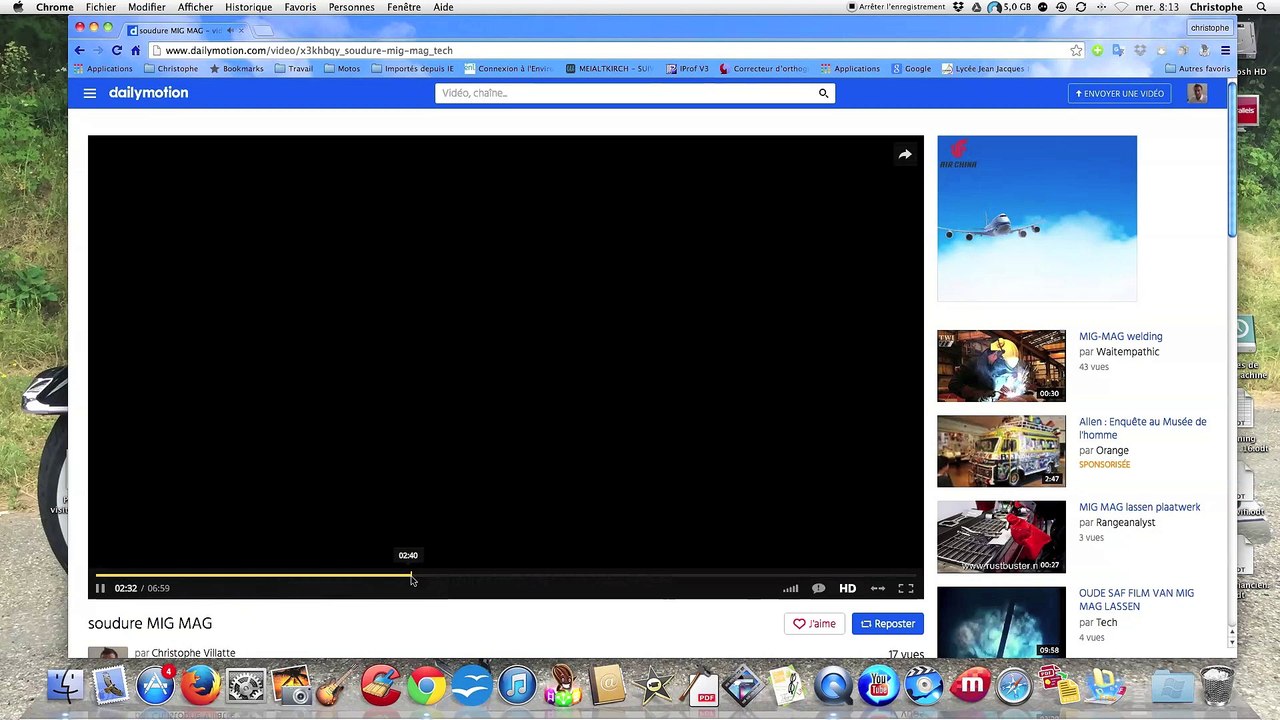Image resolution: width=1280 pixels, height=720 pixels.
Task: Open the Travail bookmarks folder
Action: pyautogui.click(x=294, y=69)
